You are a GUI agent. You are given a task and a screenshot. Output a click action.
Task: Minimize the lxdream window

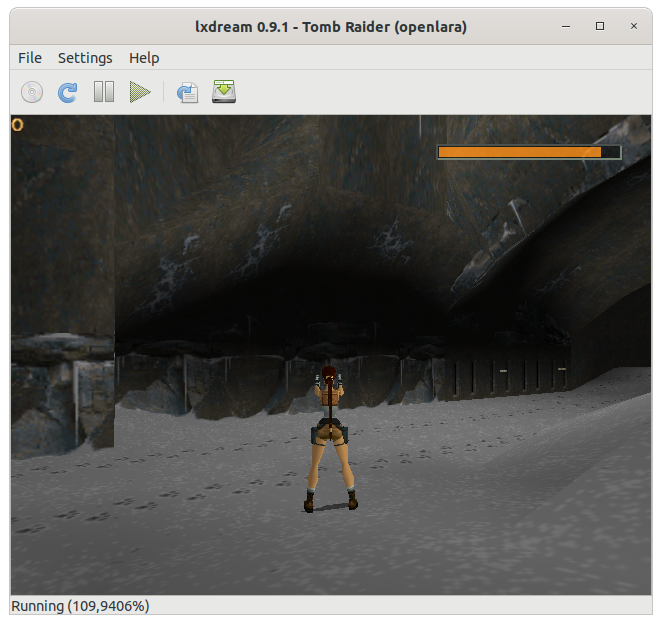coord(566,26)
